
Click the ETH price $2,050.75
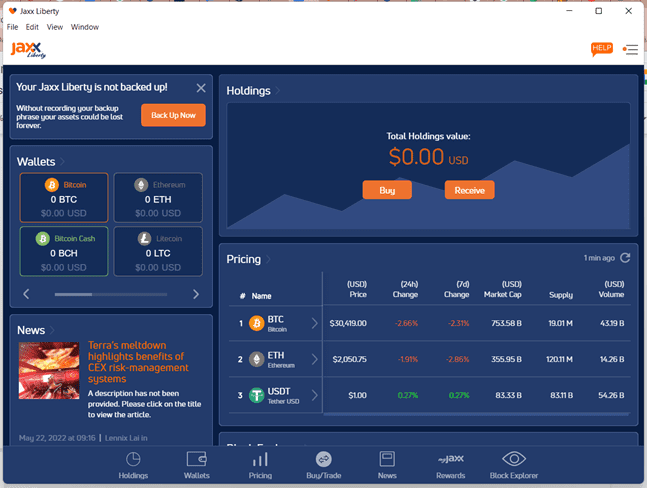(x=349, y=359)
